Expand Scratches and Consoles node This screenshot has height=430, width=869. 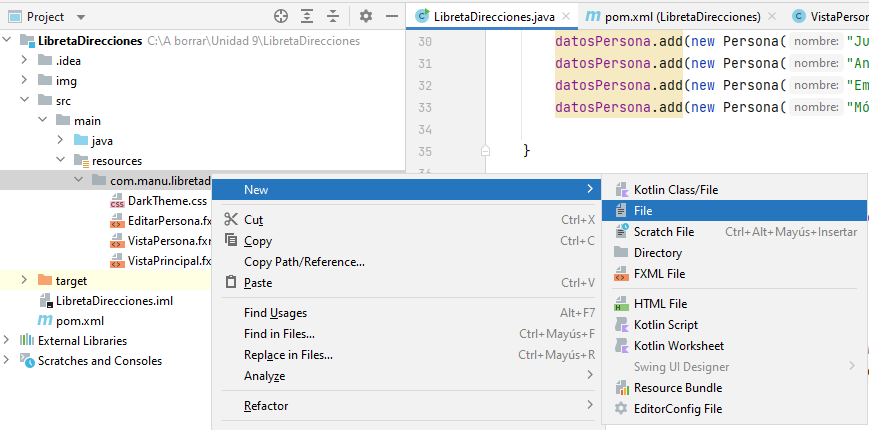click(6, 360)
